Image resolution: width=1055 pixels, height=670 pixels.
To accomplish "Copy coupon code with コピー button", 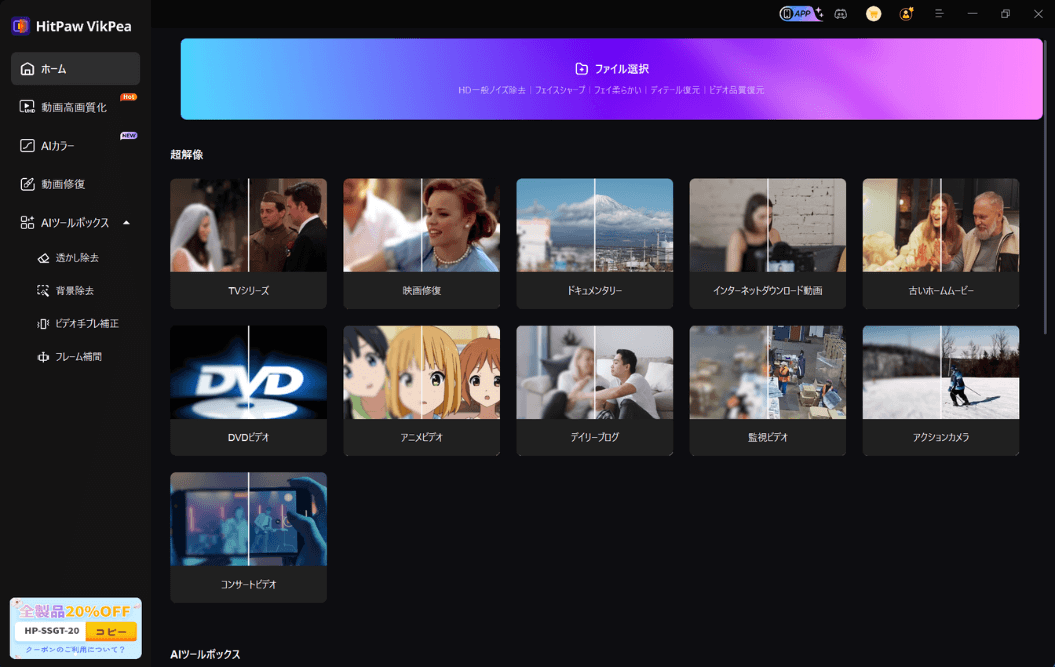I will click(x=111, y=631).
